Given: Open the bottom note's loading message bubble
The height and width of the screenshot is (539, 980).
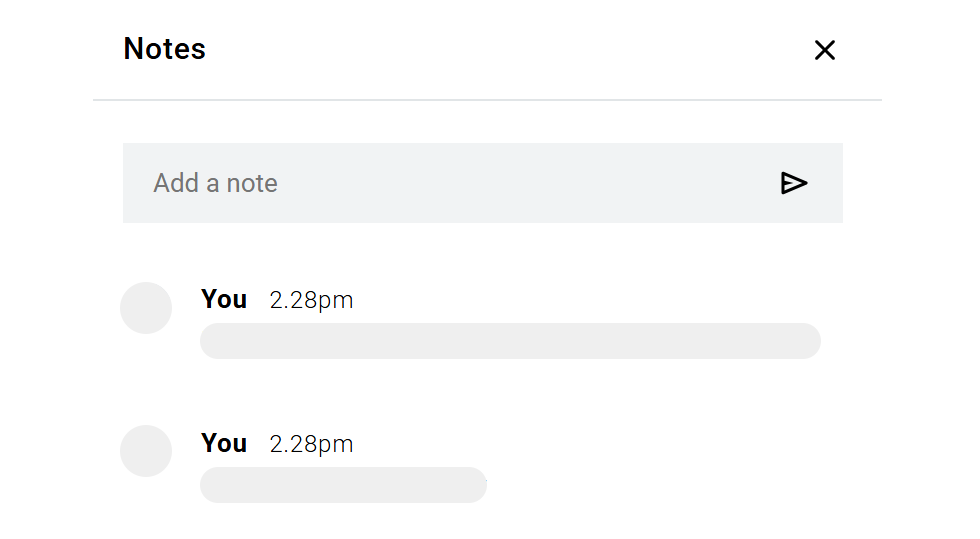Looking at the screenshot, I should pyautogui.click(x=343, y=485).
